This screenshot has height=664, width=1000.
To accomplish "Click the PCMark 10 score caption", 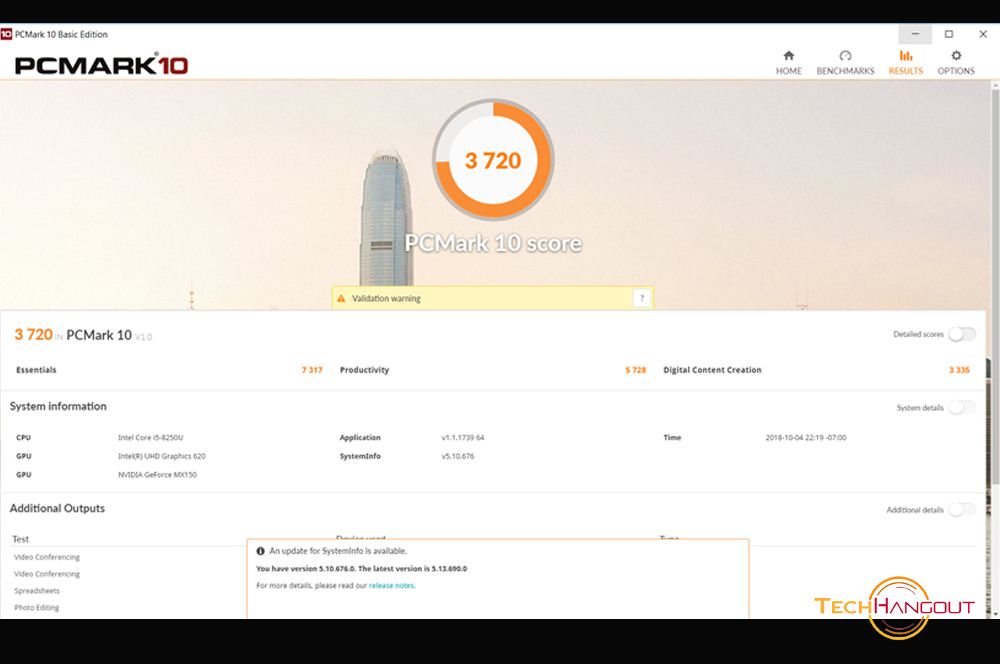I will pos(493,243).
